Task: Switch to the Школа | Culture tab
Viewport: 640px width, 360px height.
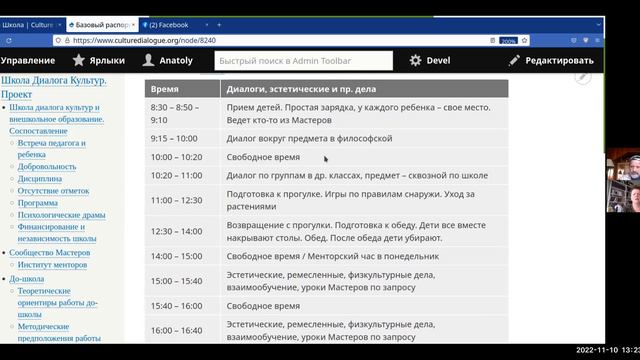Action: click(28, 25)
